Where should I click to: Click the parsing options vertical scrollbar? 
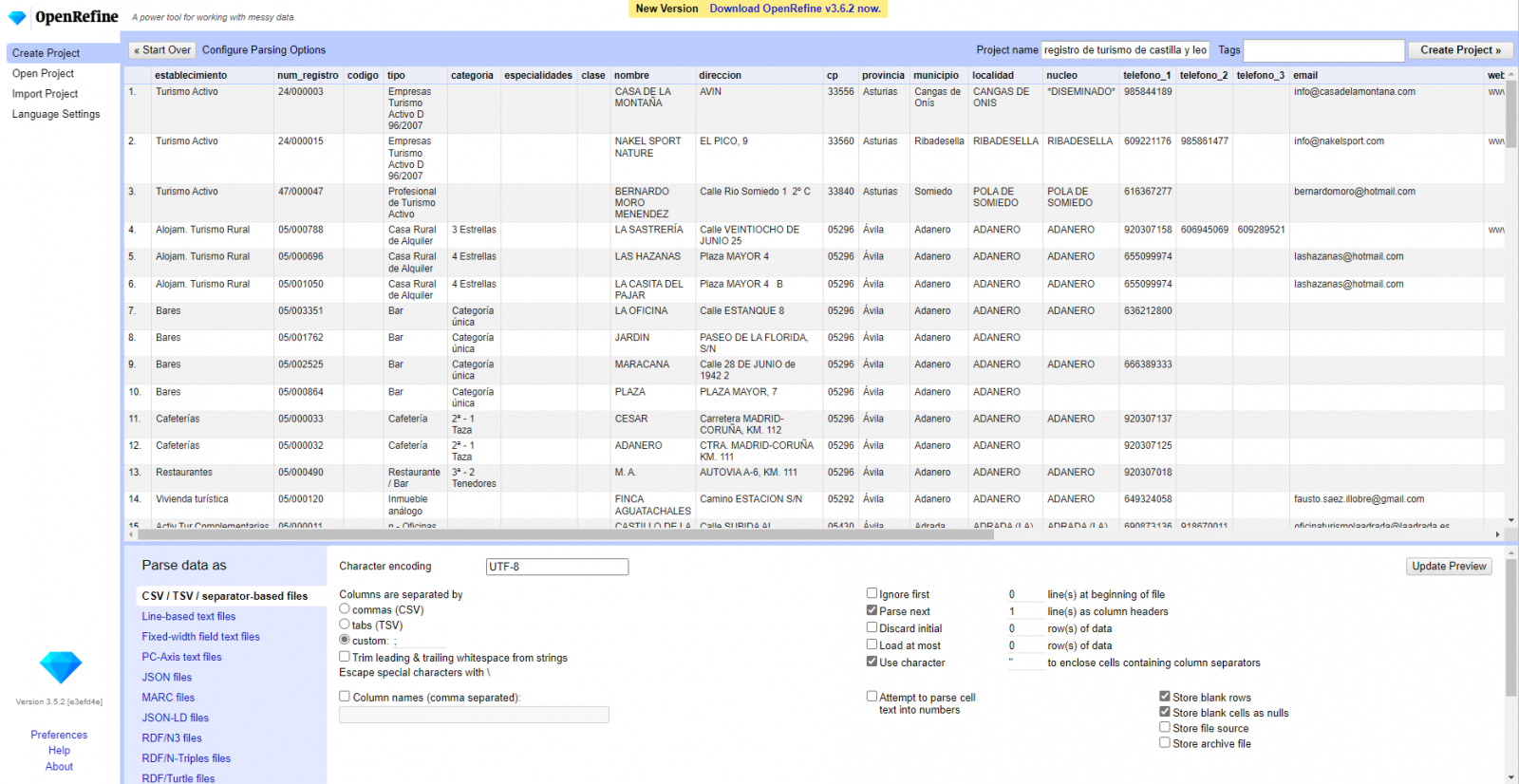point(1511,626)
